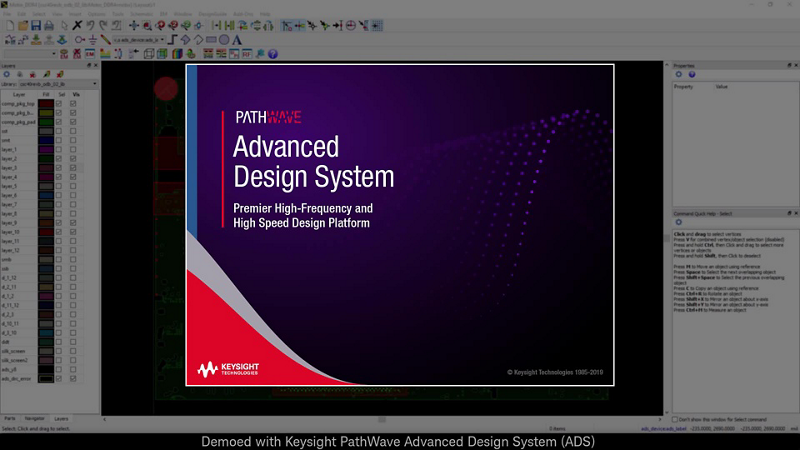The height and width of the screenshot is (450, 800).
Task: Click the Insert Pin icon
Action: pyautogui.click(x=80, y=40)
